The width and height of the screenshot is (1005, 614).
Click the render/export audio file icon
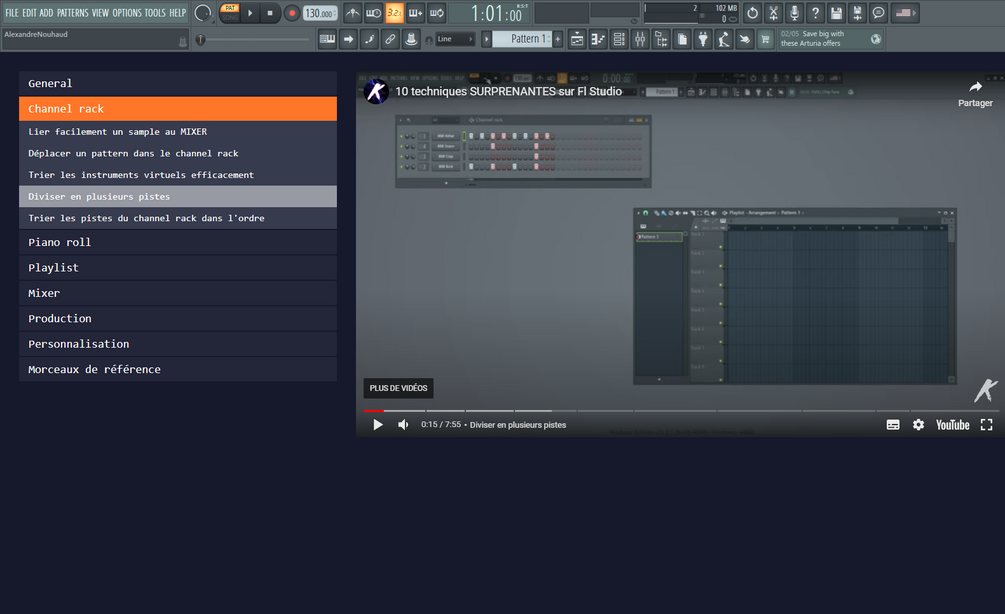858,13
